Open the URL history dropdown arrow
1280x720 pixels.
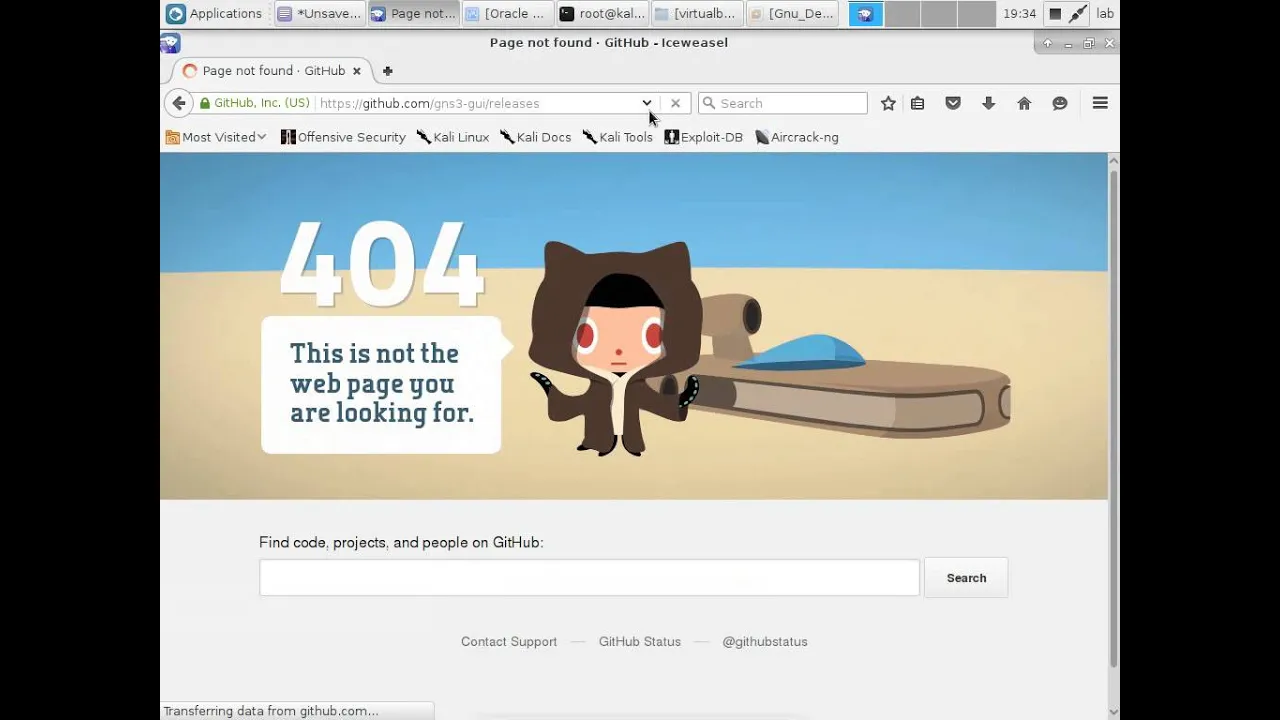pos(646,103)
